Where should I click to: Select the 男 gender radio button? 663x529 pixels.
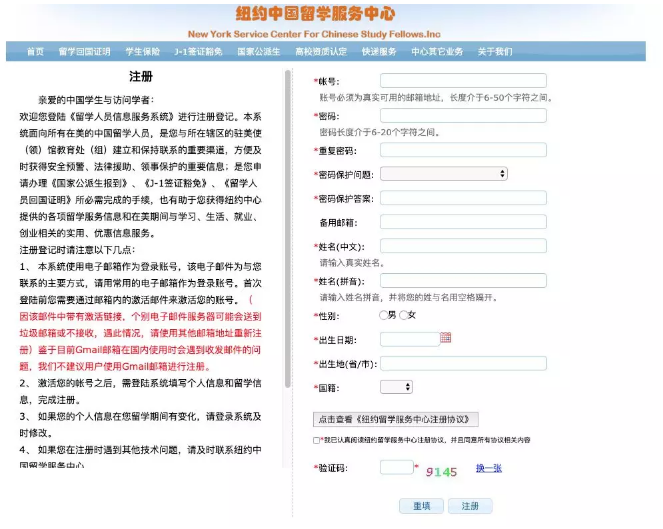383,315
